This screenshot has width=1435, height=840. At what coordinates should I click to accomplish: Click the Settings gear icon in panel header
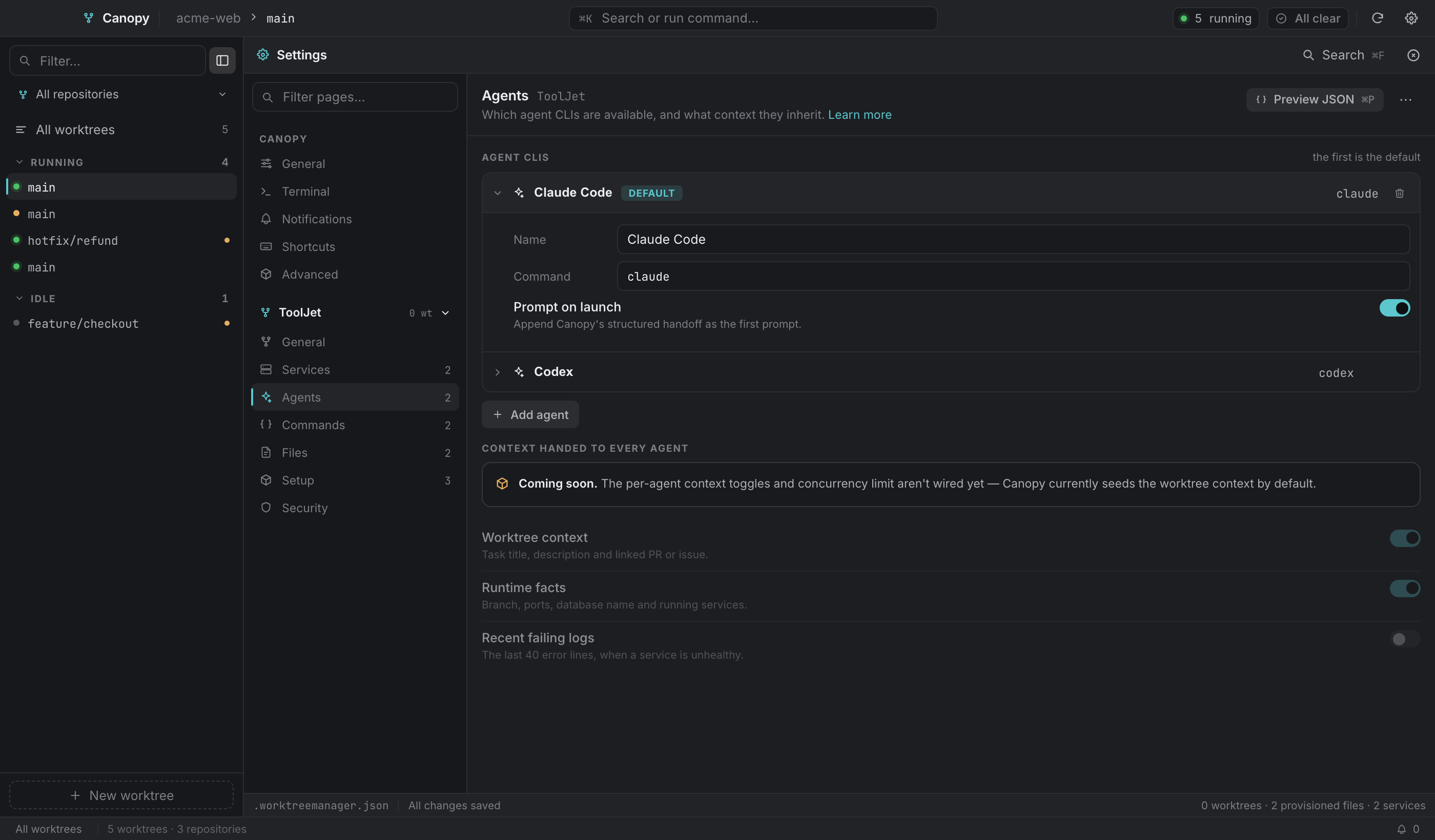(x=262, y=55)
